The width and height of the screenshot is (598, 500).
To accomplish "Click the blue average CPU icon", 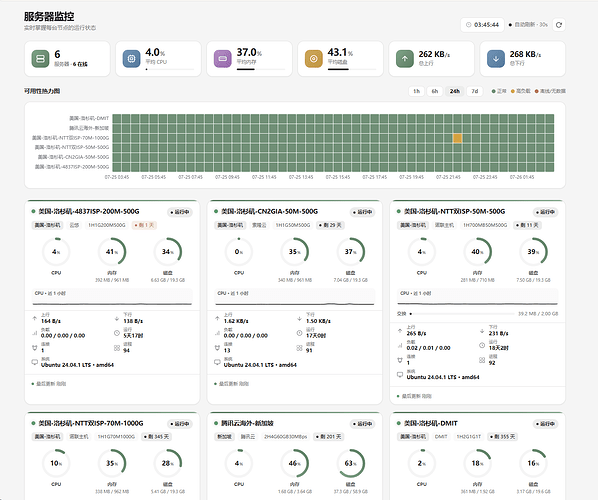I will pyautogui.click(x=132, y=59).
